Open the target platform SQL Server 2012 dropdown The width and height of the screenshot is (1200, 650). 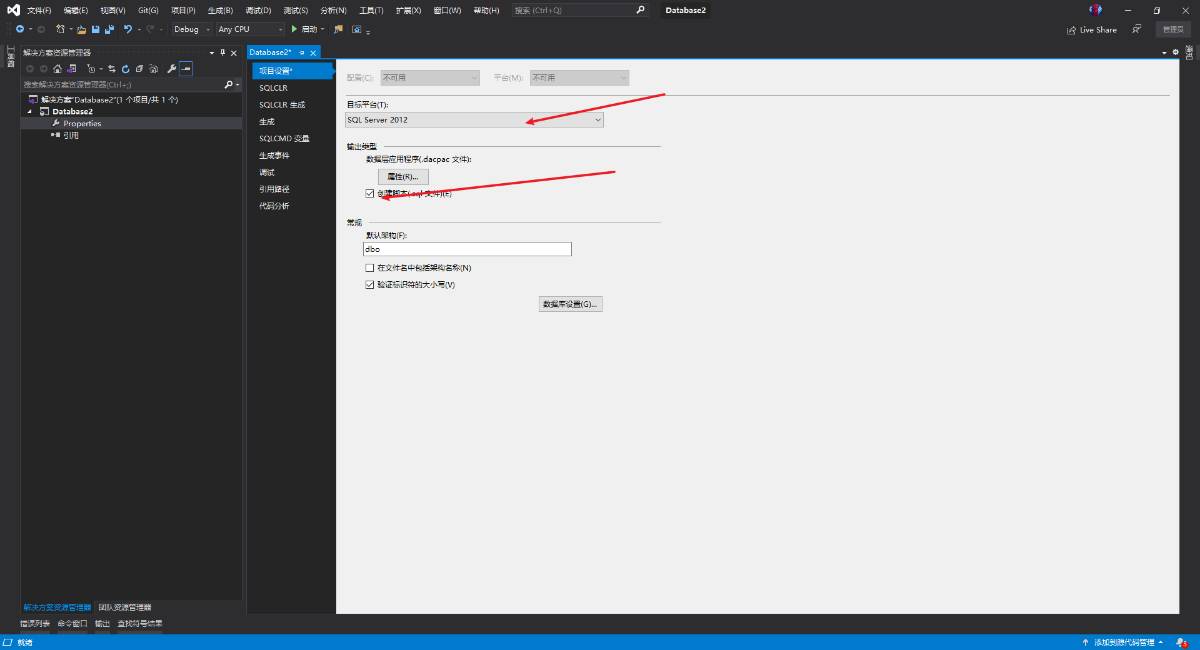click(475, 120)
